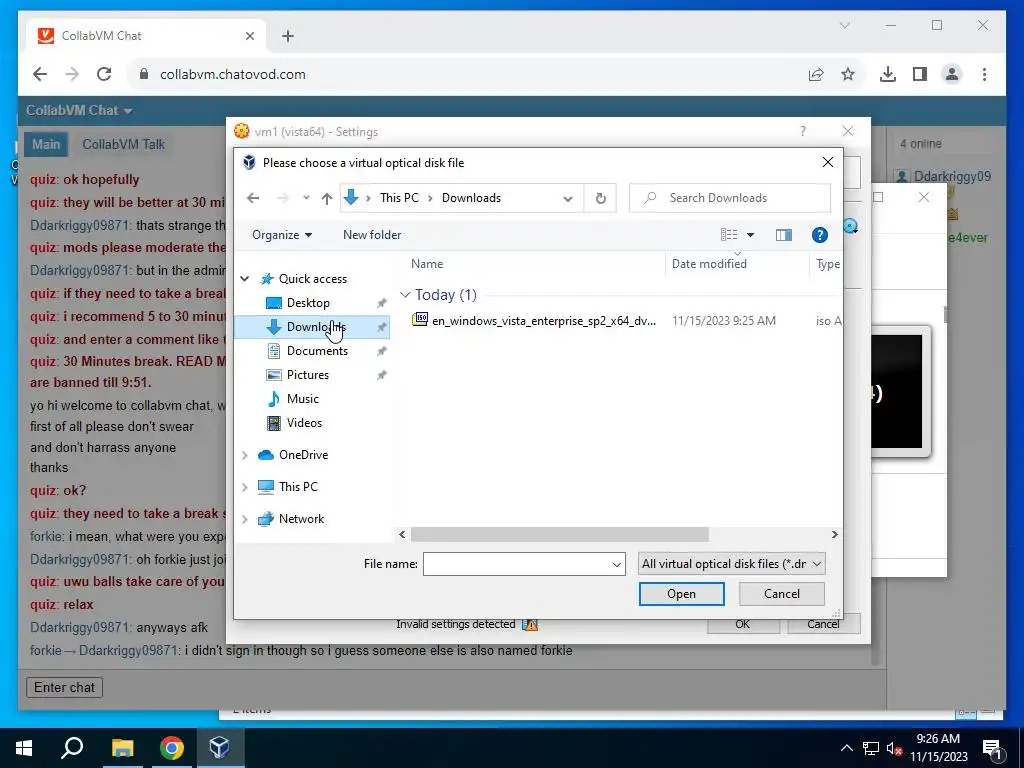Open the file type filter dropdown
The image size is (1024, 768).
[x=731, y=564]
